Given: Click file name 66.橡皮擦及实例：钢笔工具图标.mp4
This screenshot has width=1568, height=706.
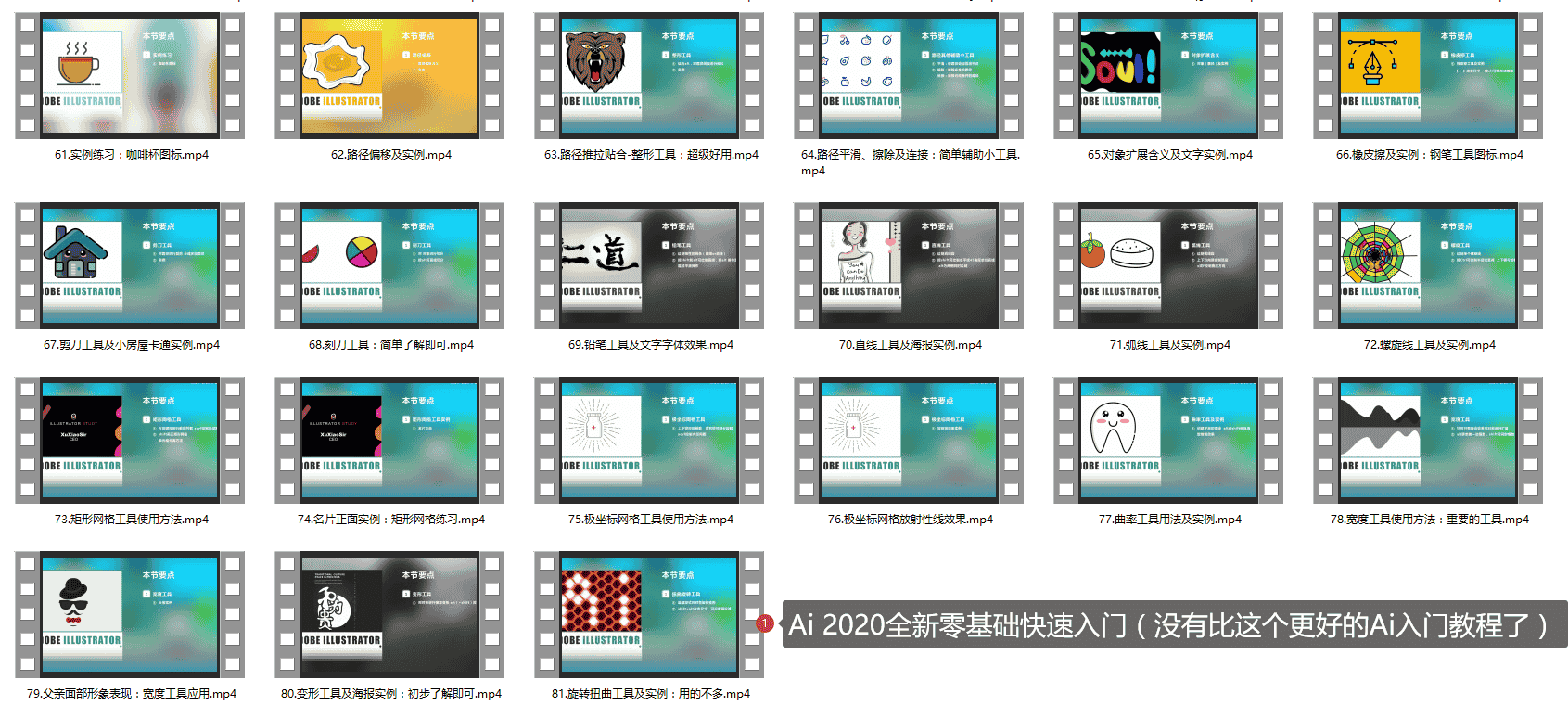Looking at the screenshot, I should tap(1430, 155).
